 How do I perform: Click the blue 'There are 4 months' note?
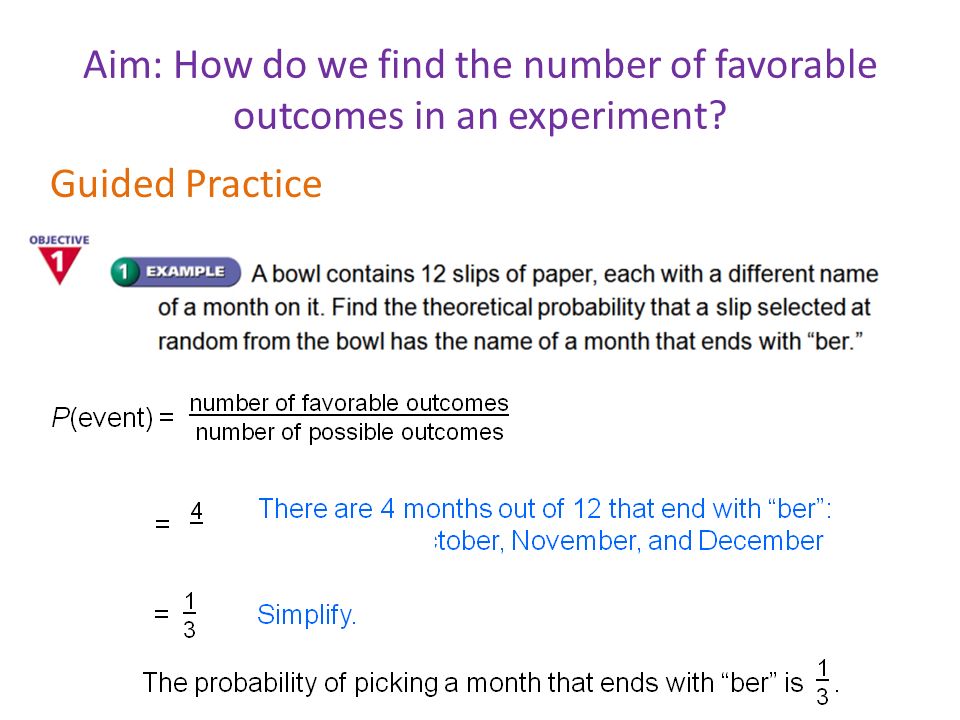tap(544, 525)
